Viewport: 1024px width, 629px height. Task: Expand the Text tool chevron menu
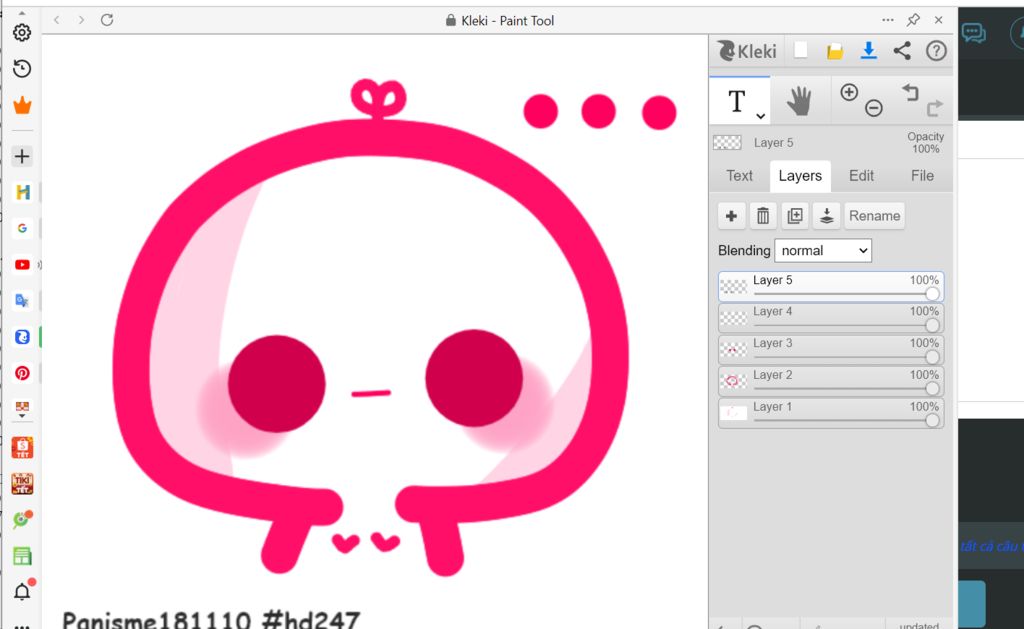761,115
